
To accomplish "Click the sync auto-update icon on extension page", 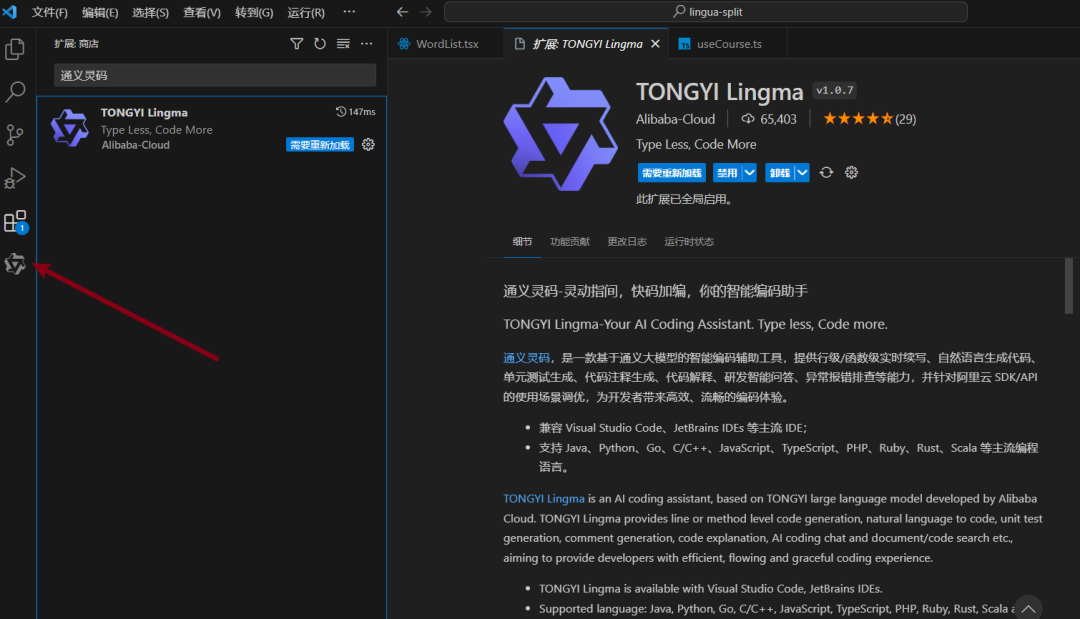I will pyautogui.click(x=827, y=173).
